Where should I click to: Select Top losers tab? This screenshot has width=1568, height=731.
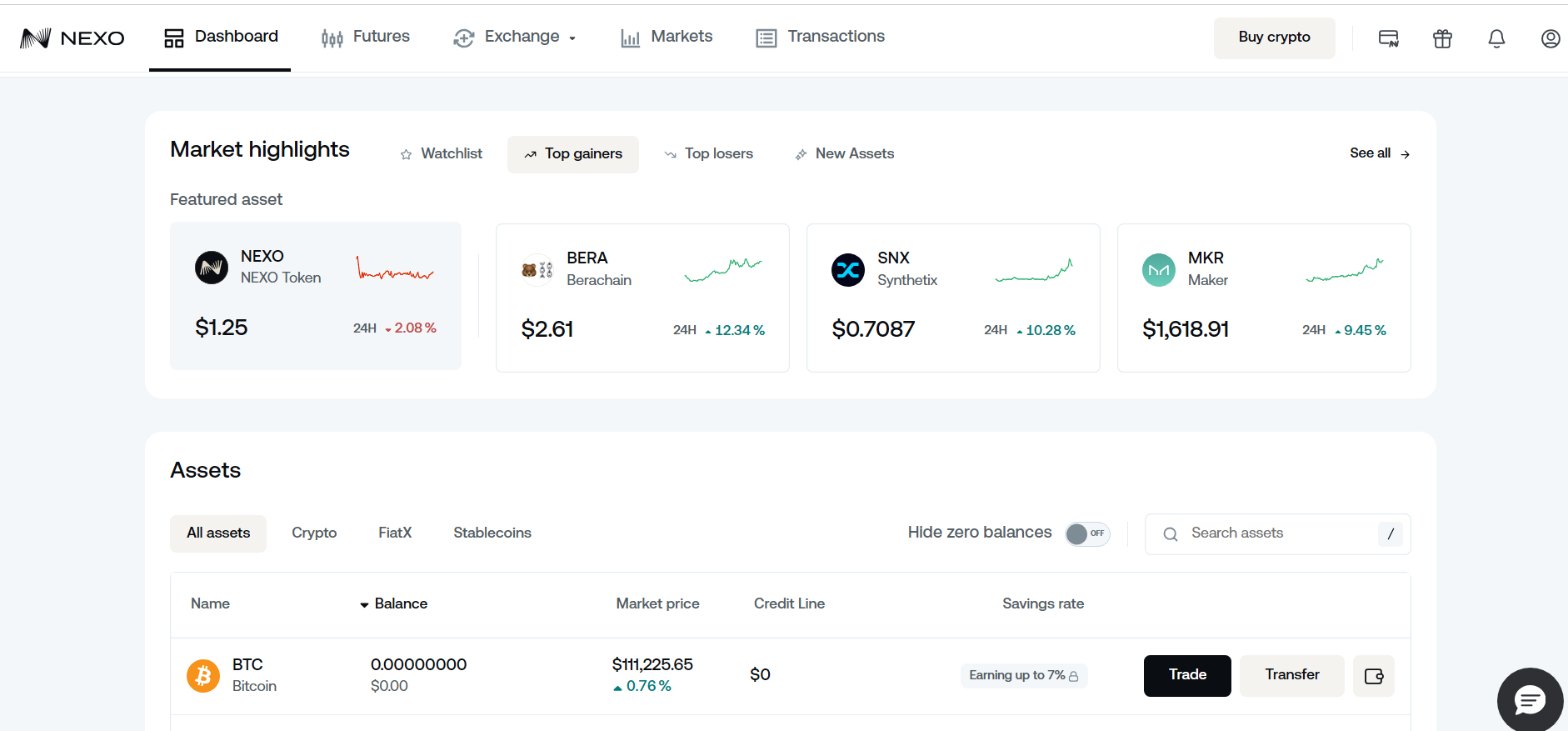point(709,154)
